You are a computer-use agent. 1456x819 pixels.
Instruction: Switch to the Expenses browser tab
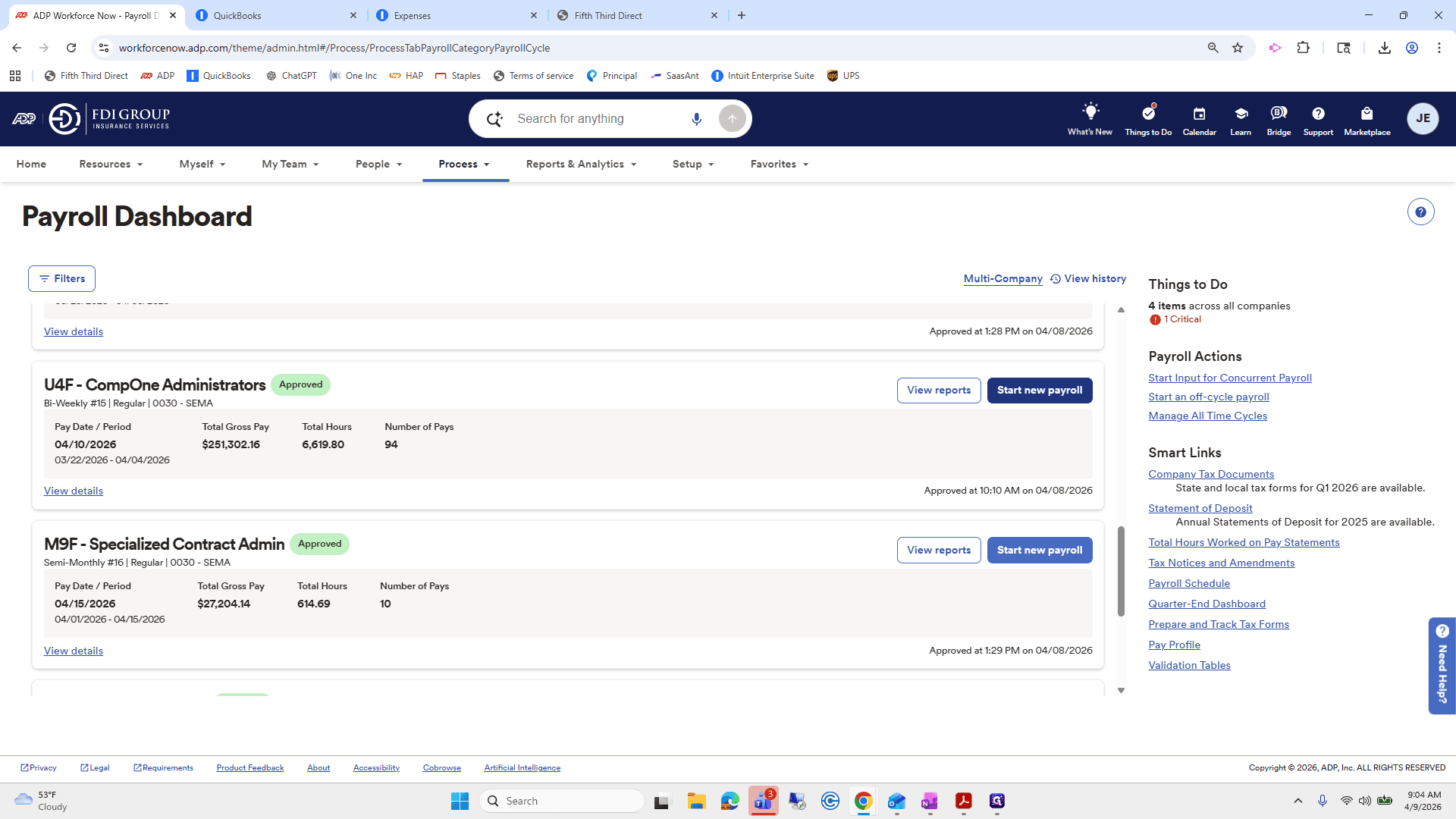click(x=456, y=15)
